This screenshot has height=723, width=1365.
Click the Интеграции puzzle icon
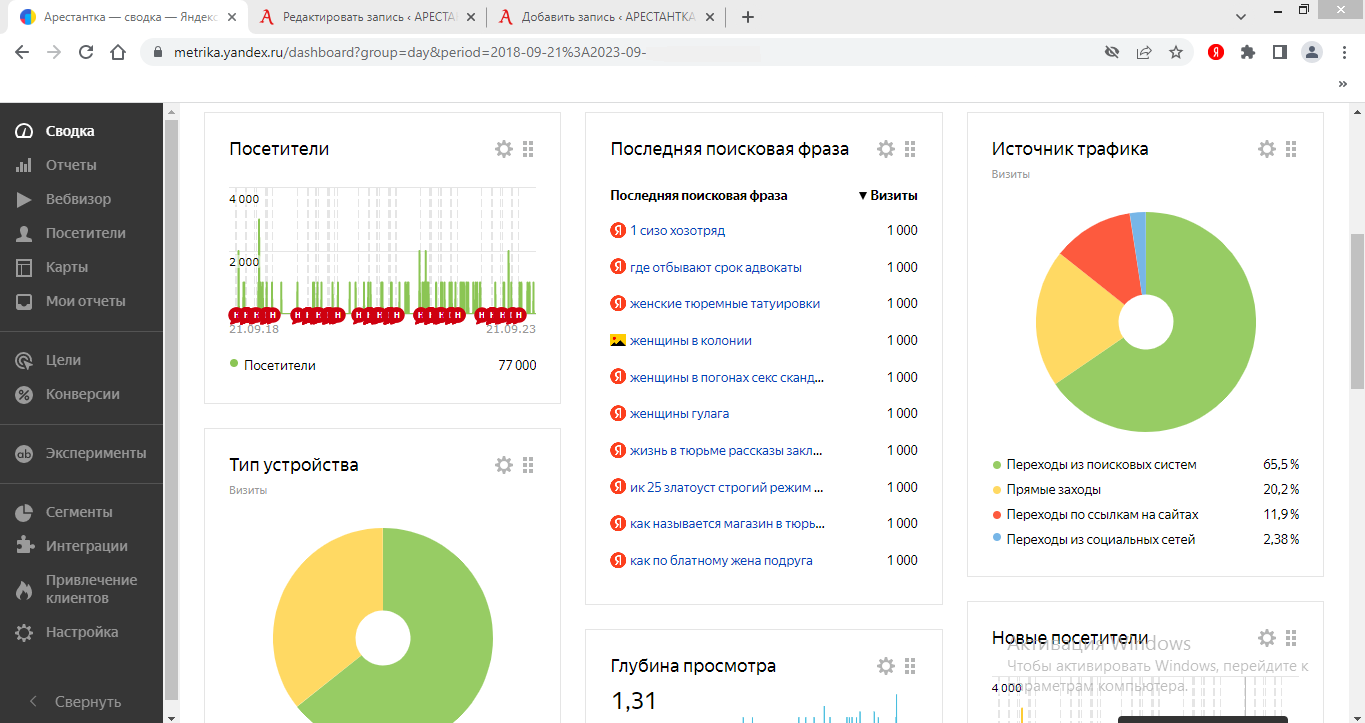coord(25,546)
